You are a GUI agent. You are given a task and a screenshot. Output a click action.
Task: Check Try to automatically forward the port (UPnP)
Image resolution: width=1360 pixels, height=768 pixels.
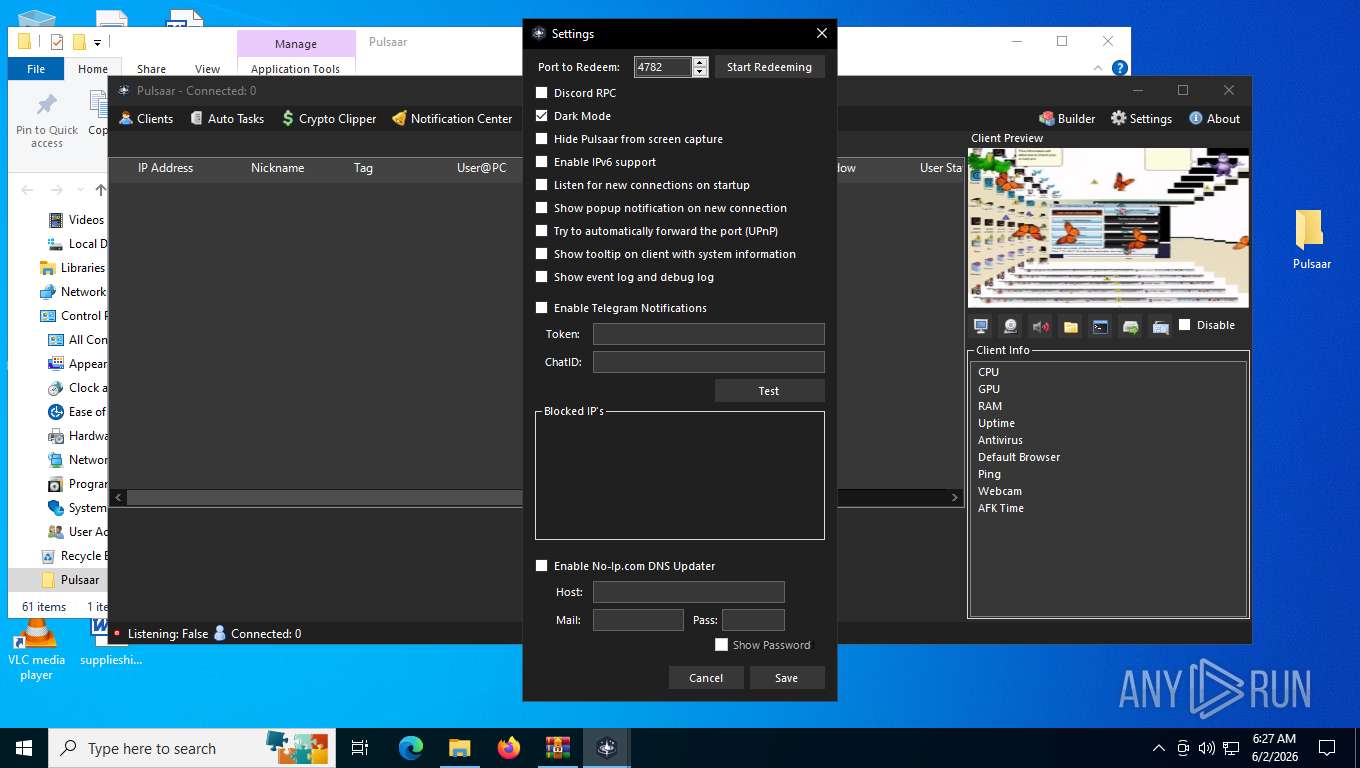point(542,231)
